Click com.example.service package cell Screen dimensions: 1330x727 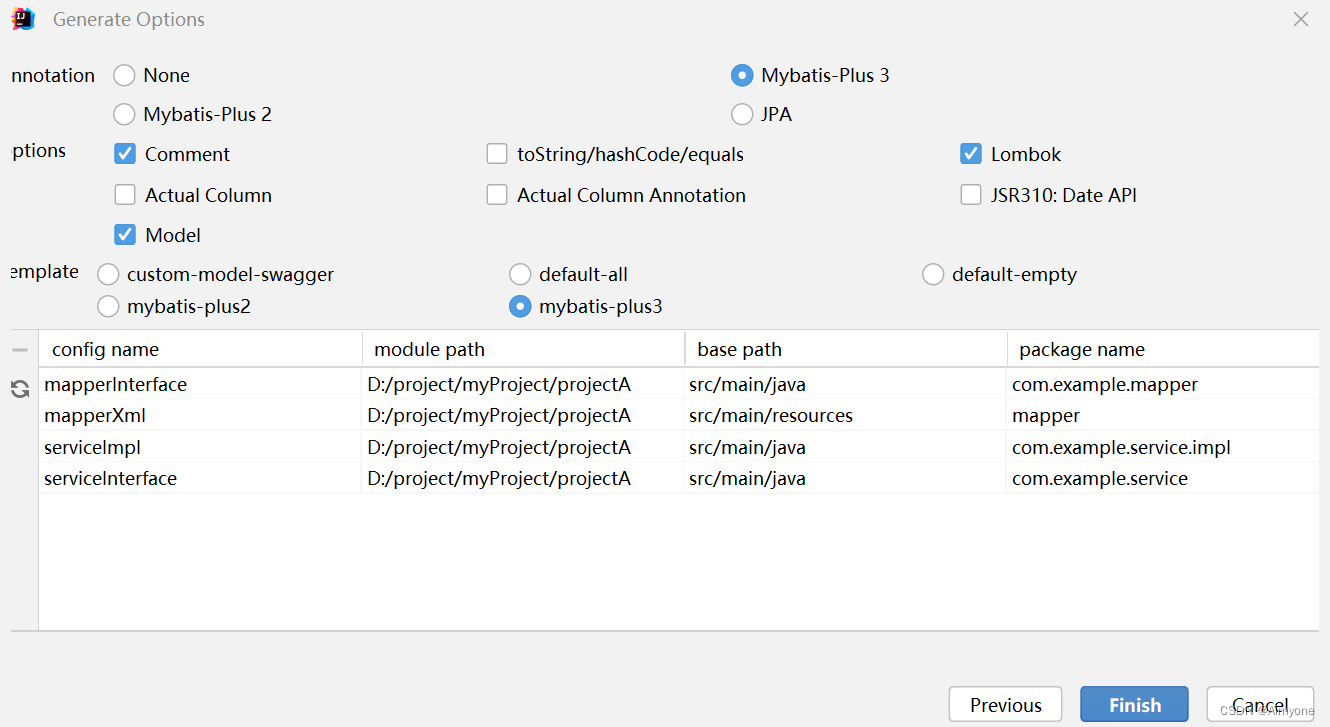pyautogui.click(x=1163, y=478)
